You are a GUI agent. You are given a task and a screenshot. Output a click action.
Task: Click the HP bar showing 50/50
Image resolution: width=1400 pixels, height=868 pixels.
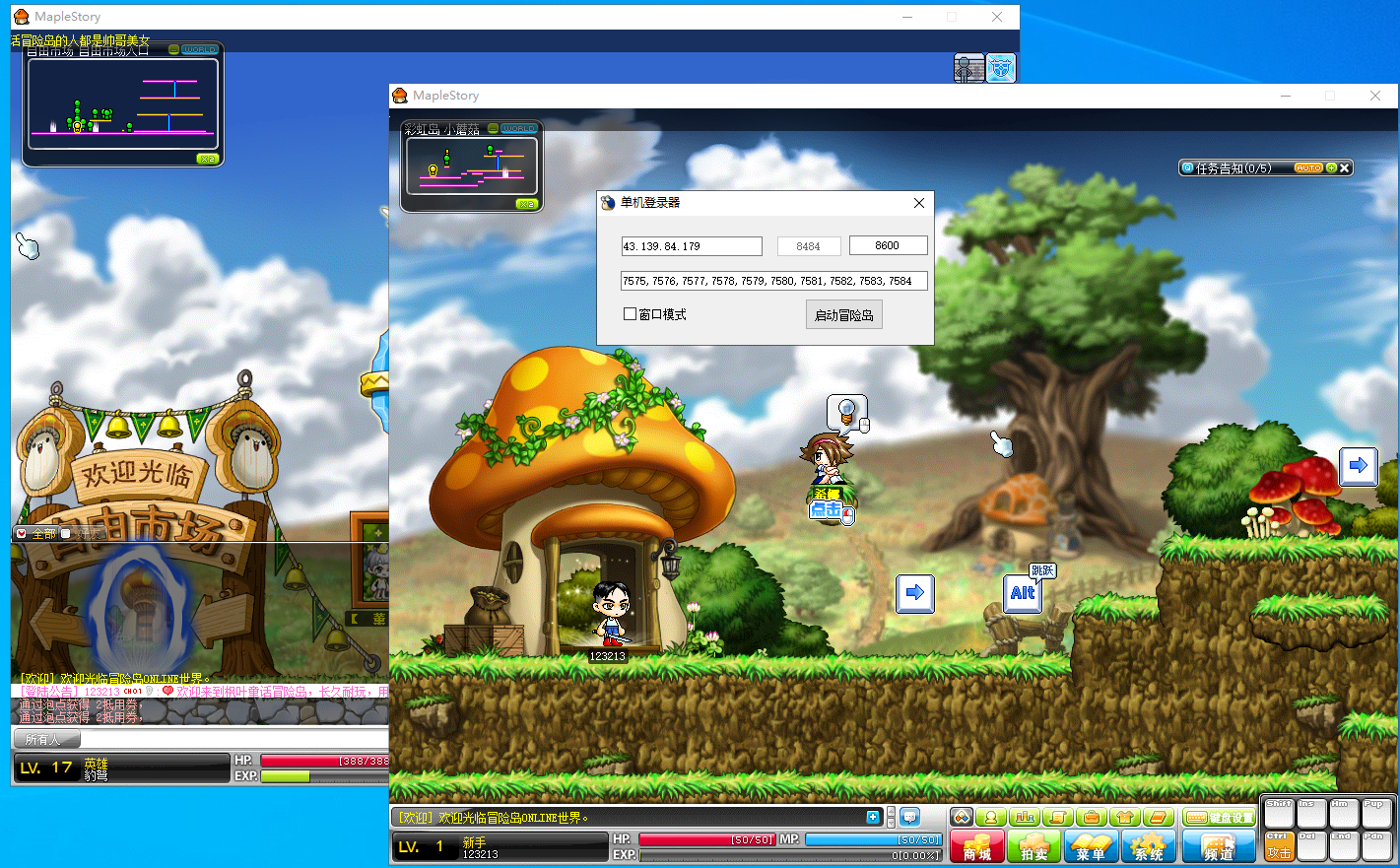click(707, 839)
